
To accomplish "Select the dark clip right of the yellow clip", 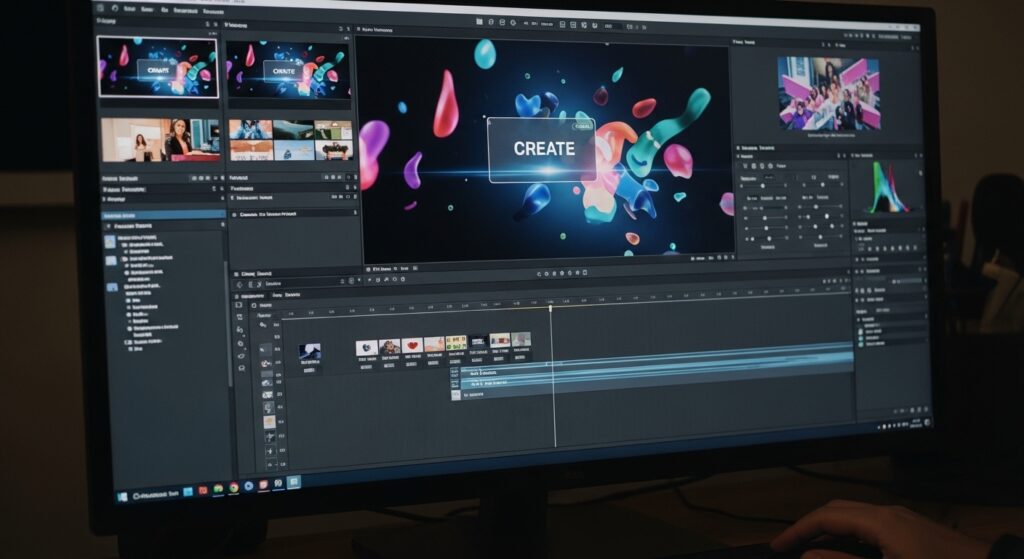I will coord(478,342).
